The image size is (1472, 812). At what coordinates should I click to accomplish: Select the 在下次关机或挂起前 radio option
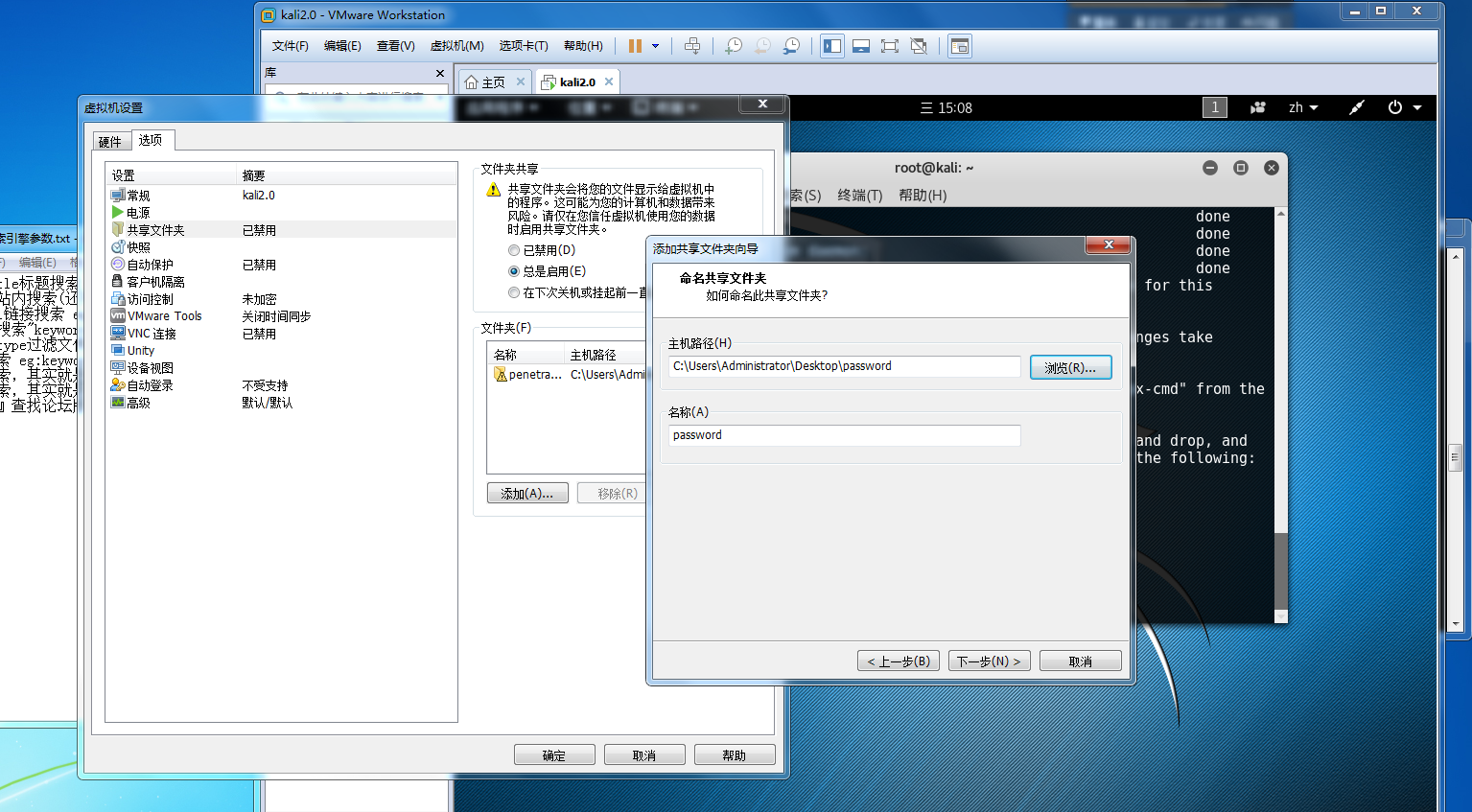coord(577,292)
